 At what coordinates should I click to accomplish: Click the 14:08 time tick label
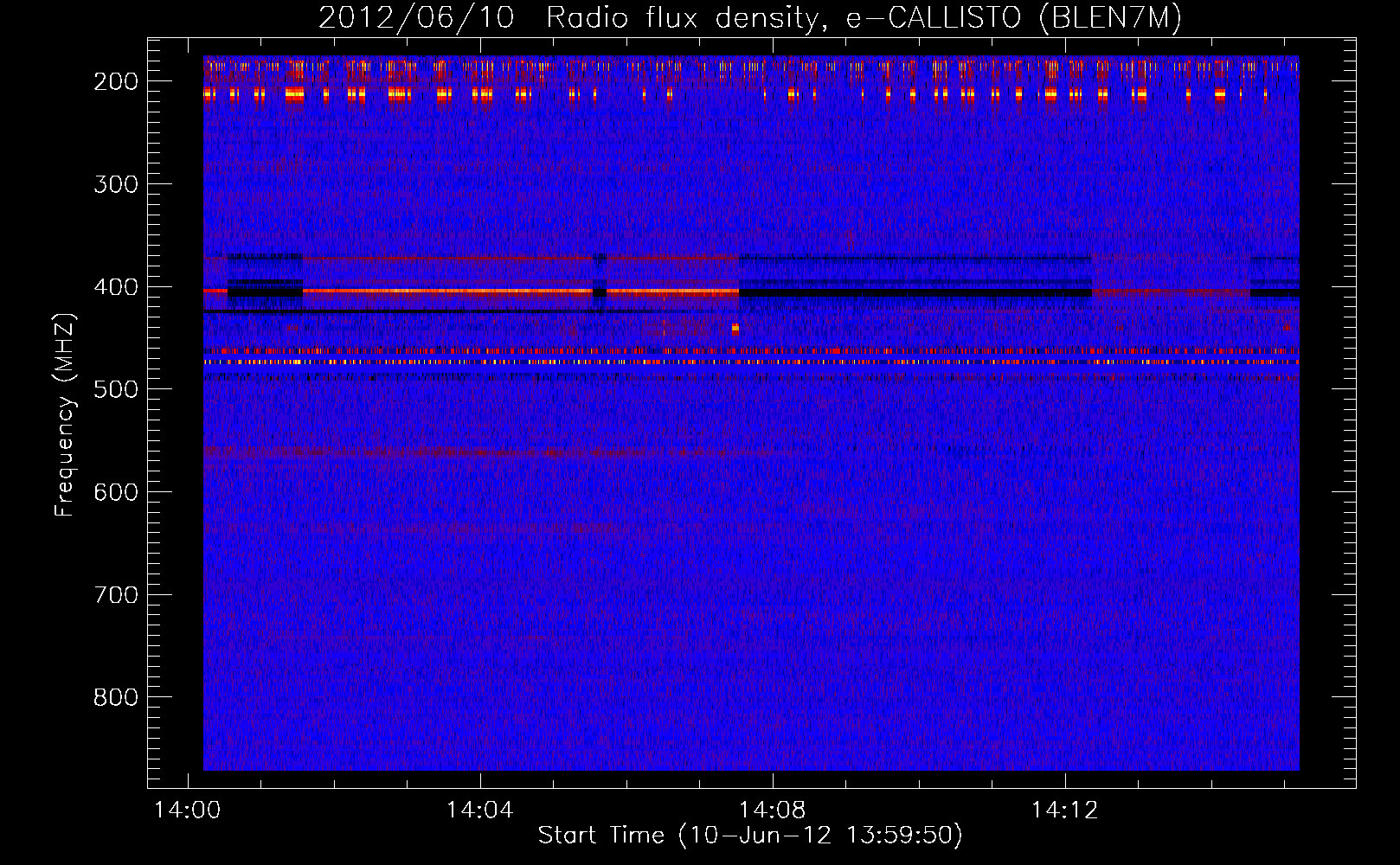pyautogui.click(x=773, y=810)
